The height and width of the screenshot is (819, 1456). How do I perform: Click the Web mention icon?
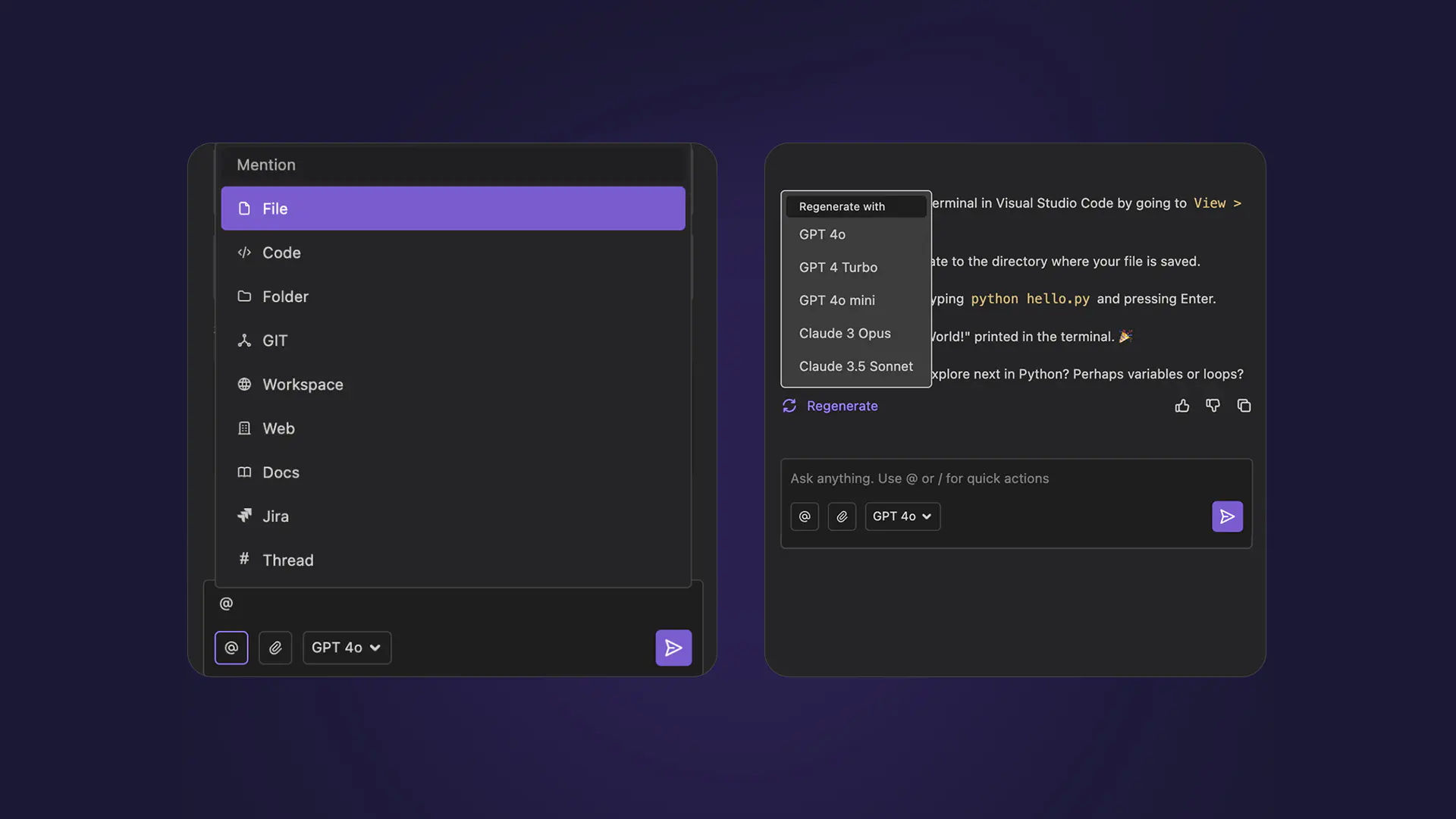[244, 428]
